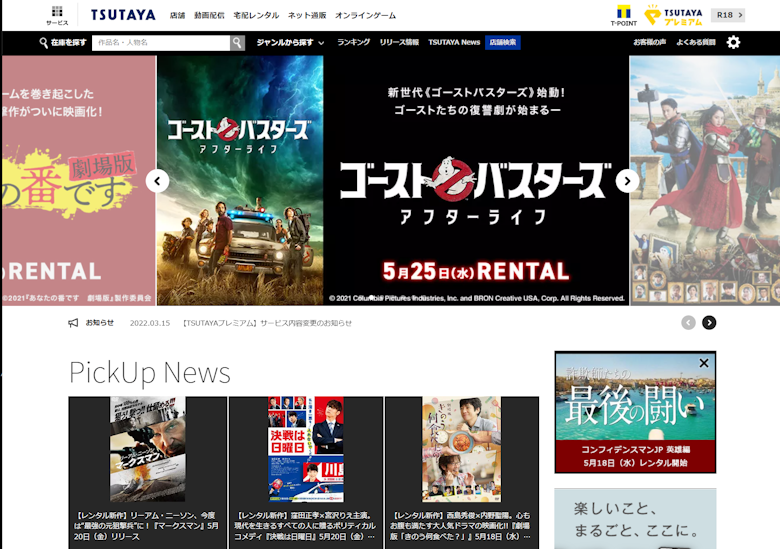Read the 窪田正孝×宮沢りえ article text
The height and width of the screenshot is (549, 780).
(305, 526)
